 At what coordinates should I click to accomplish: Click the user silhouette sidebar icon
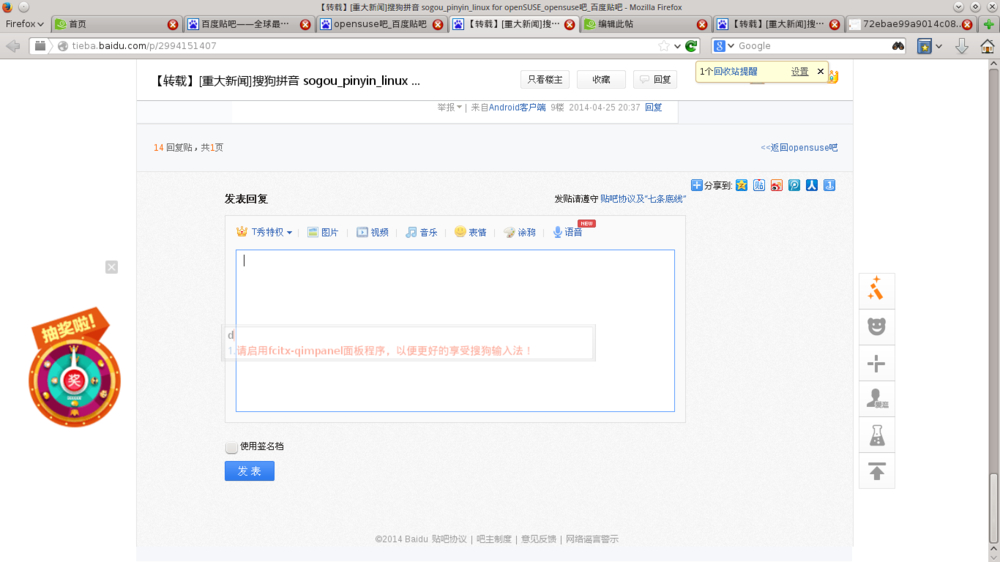(x=876, y=399)
